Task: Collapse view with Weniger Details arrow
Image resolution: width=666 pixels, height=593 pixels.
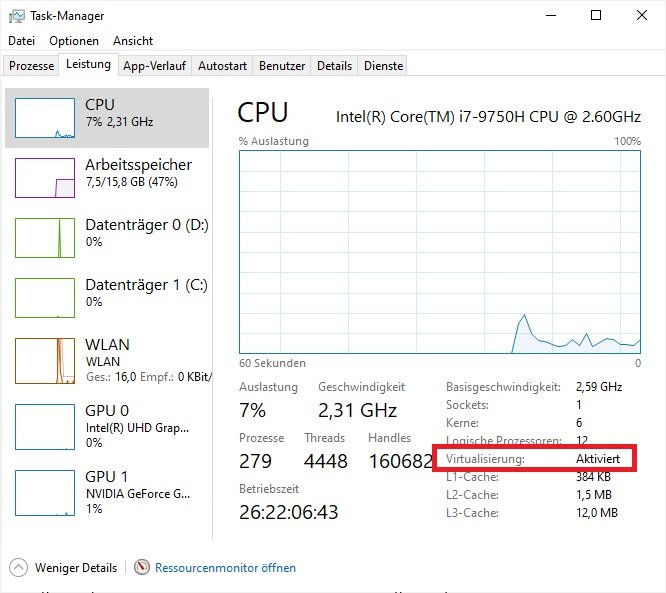Action: coord(20,567)
